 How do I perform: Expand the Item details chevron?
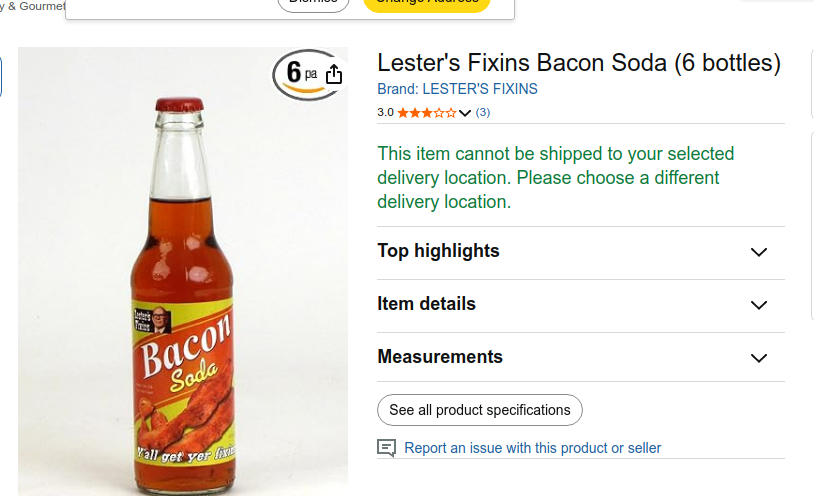coord(758,305)
